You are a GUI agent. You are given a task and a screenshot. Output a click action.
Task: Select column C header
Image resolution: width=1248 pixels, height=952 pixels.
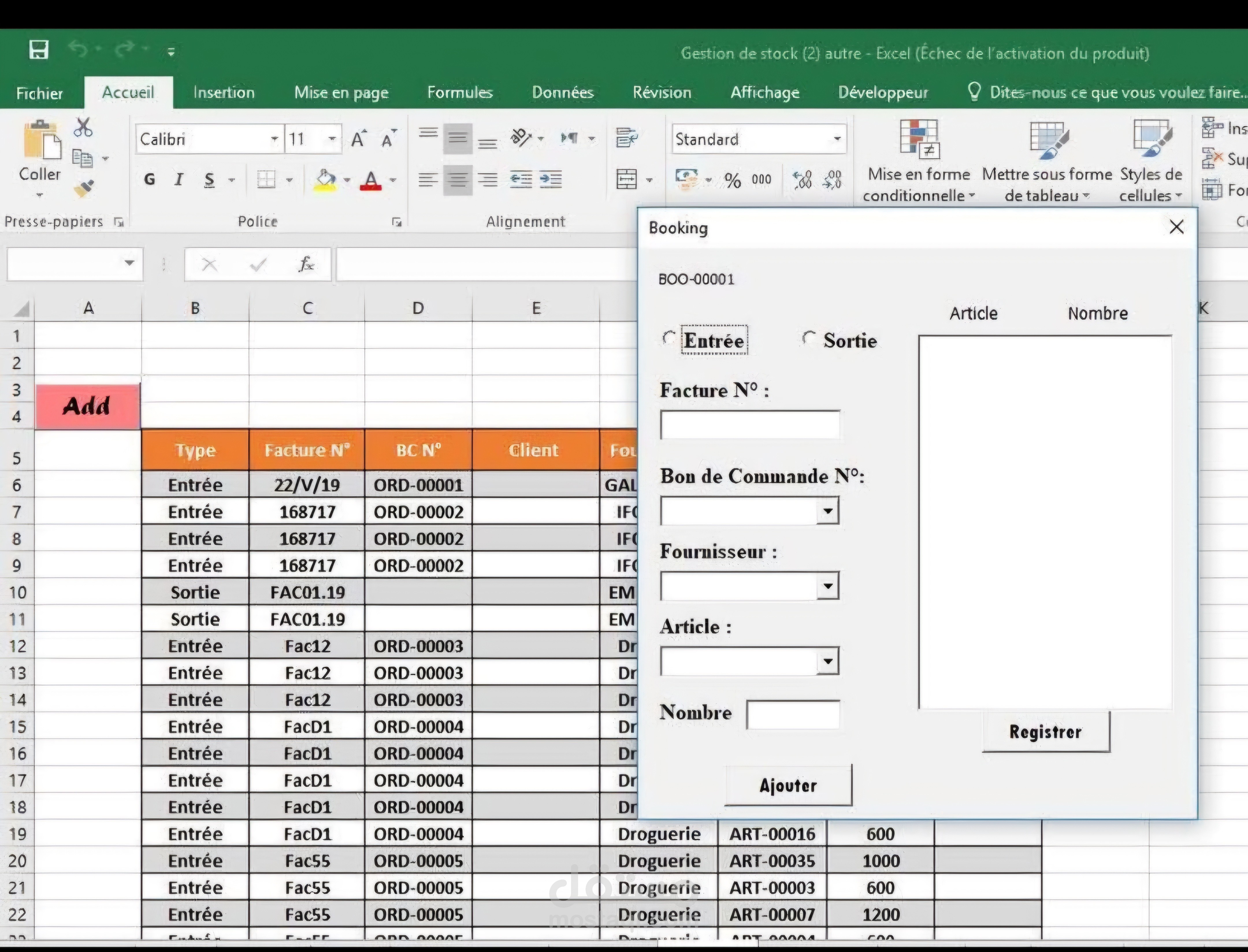(x=307, y=308)
